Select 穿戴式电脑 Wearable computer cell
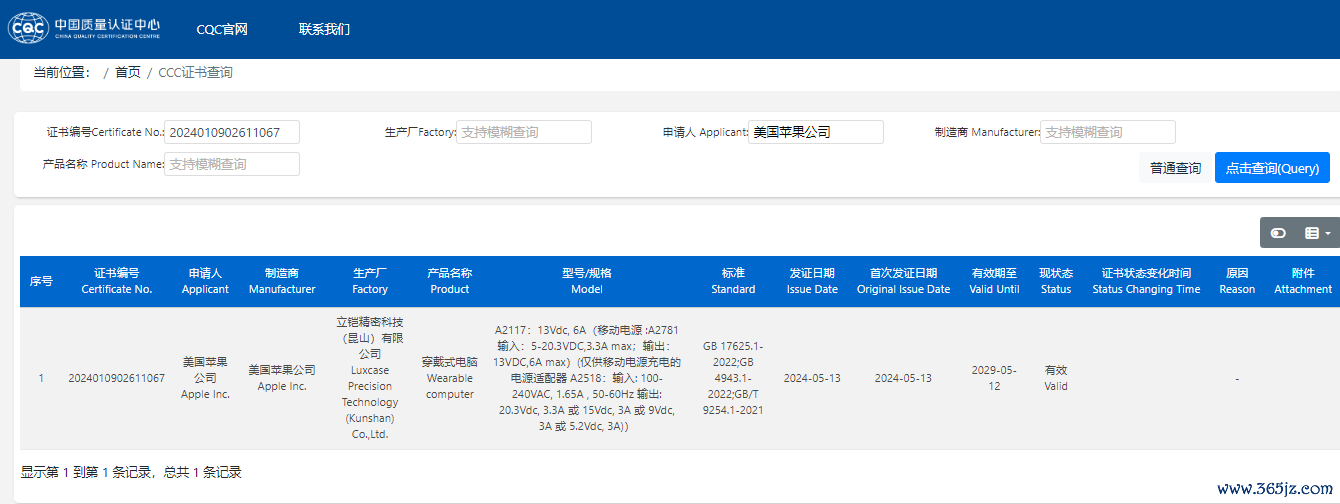The height and width of the screenshot is (504, 1340). (450, 378)
